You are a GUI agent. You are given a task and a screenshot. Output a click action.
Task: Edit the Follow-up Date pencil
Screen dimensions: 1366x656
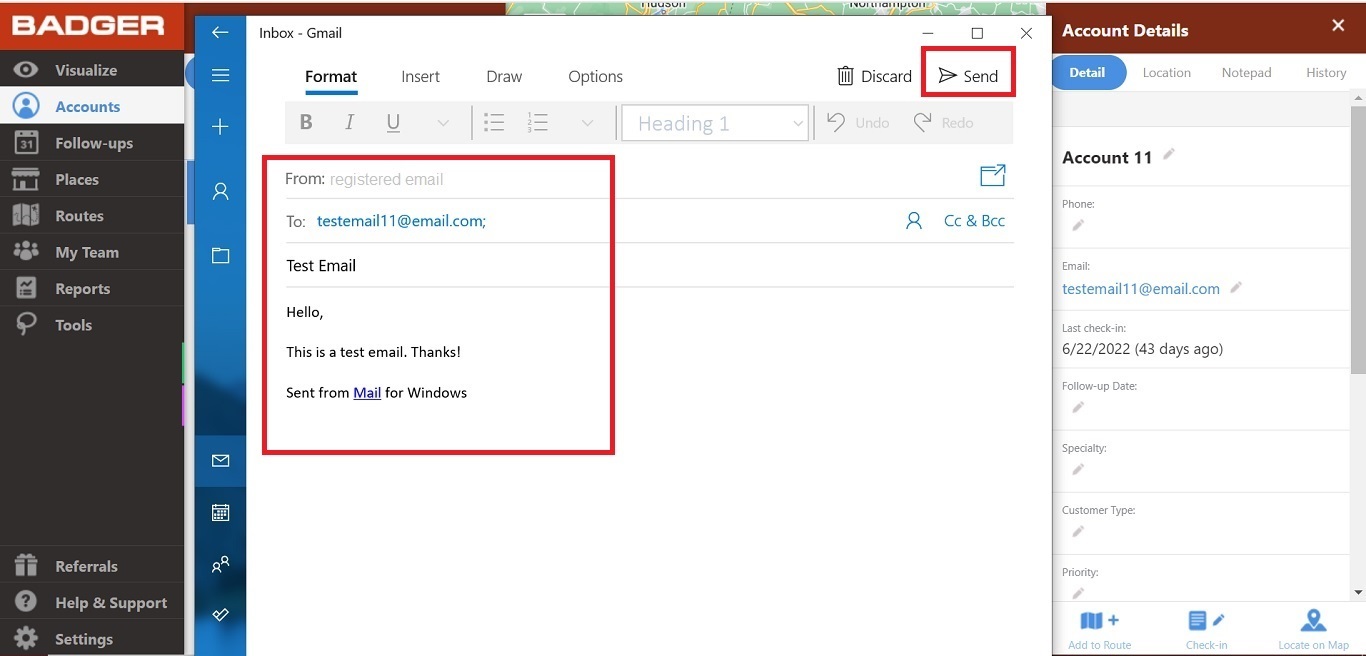[x=1078, y=408]
